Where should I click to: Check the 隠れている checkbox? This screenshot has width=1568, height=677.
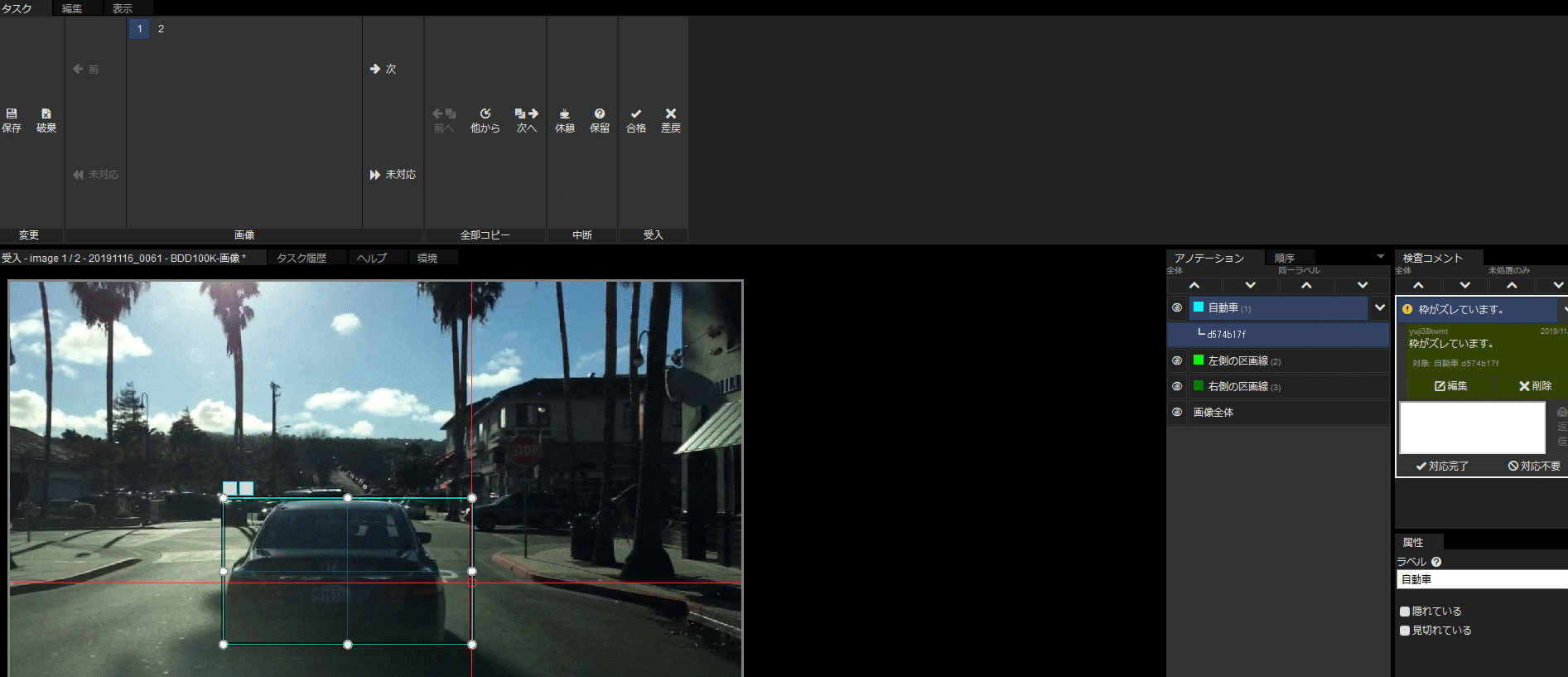click(1405, 612)
